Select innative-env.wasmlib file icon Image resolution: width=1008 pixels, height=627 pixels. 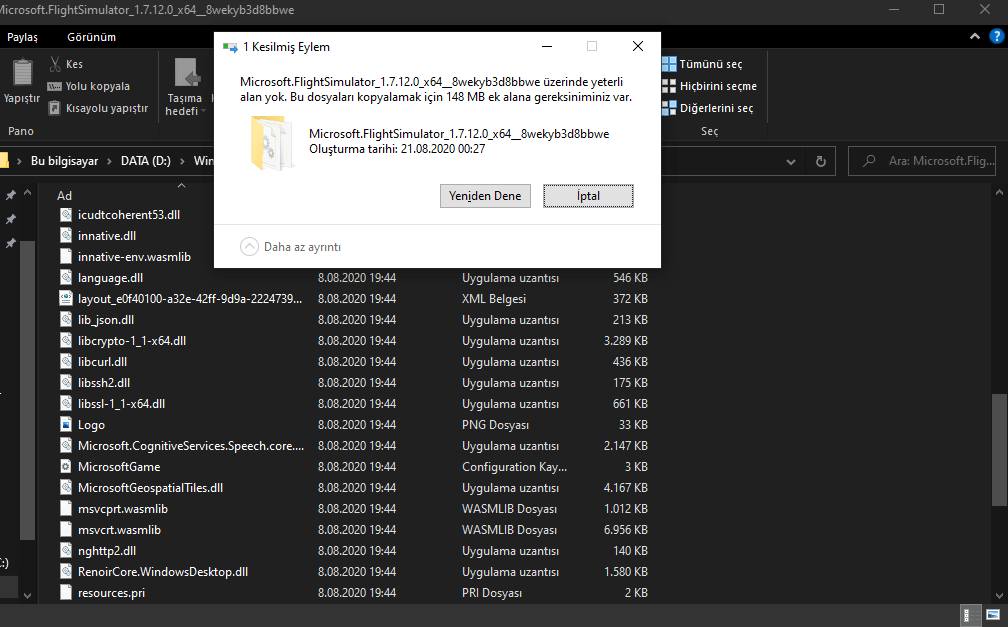pos(66,257)
